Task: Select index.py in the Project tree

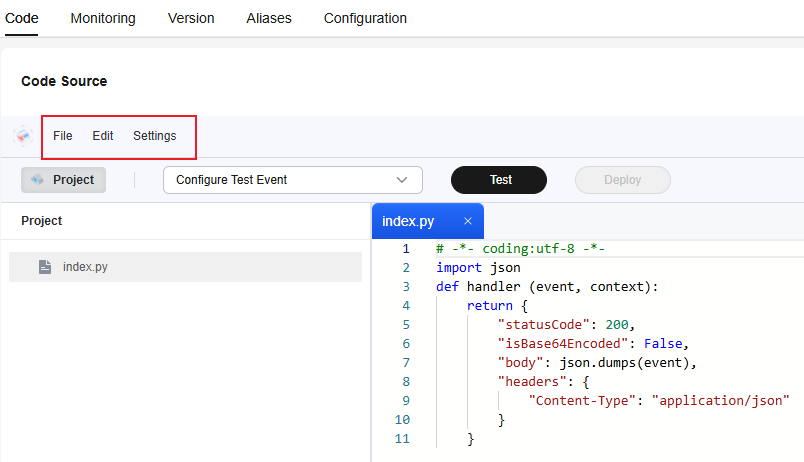Action: tap(186, 267)
